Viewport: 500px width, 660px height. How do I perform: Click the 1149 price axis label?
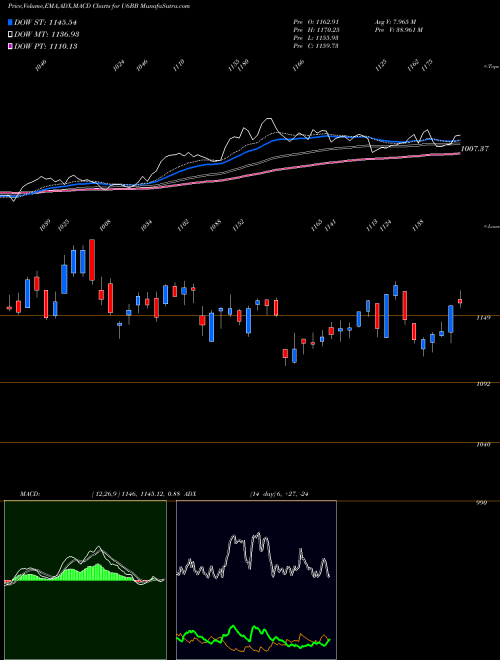(x=483, y=318)
